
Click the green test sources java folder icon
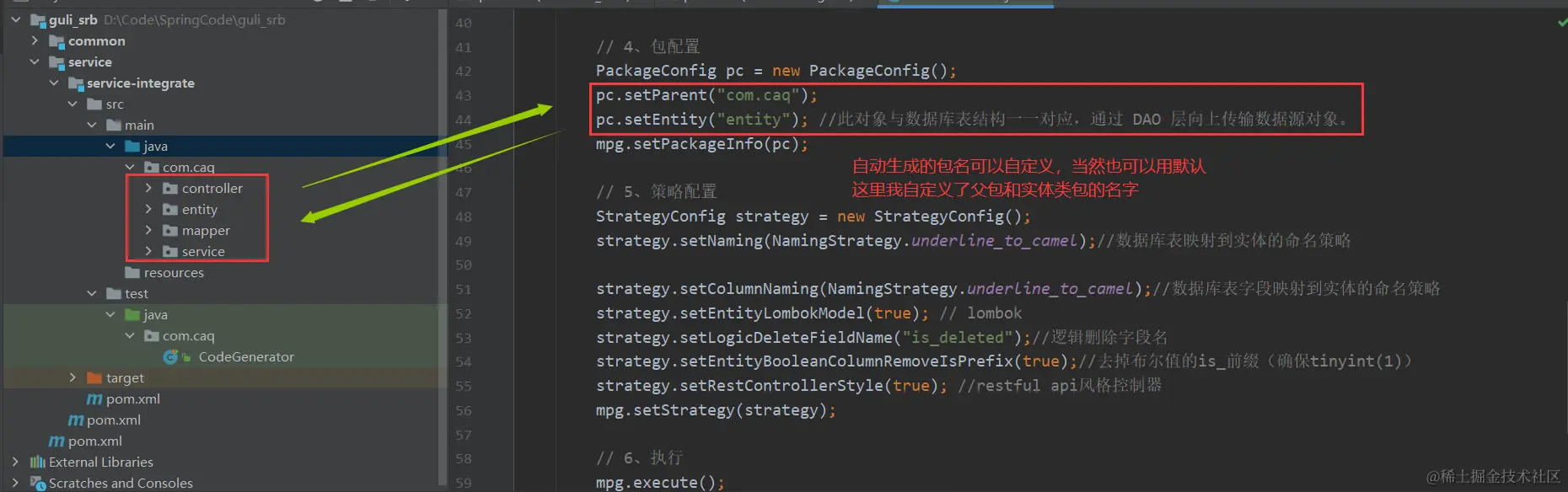pos(132,315)
